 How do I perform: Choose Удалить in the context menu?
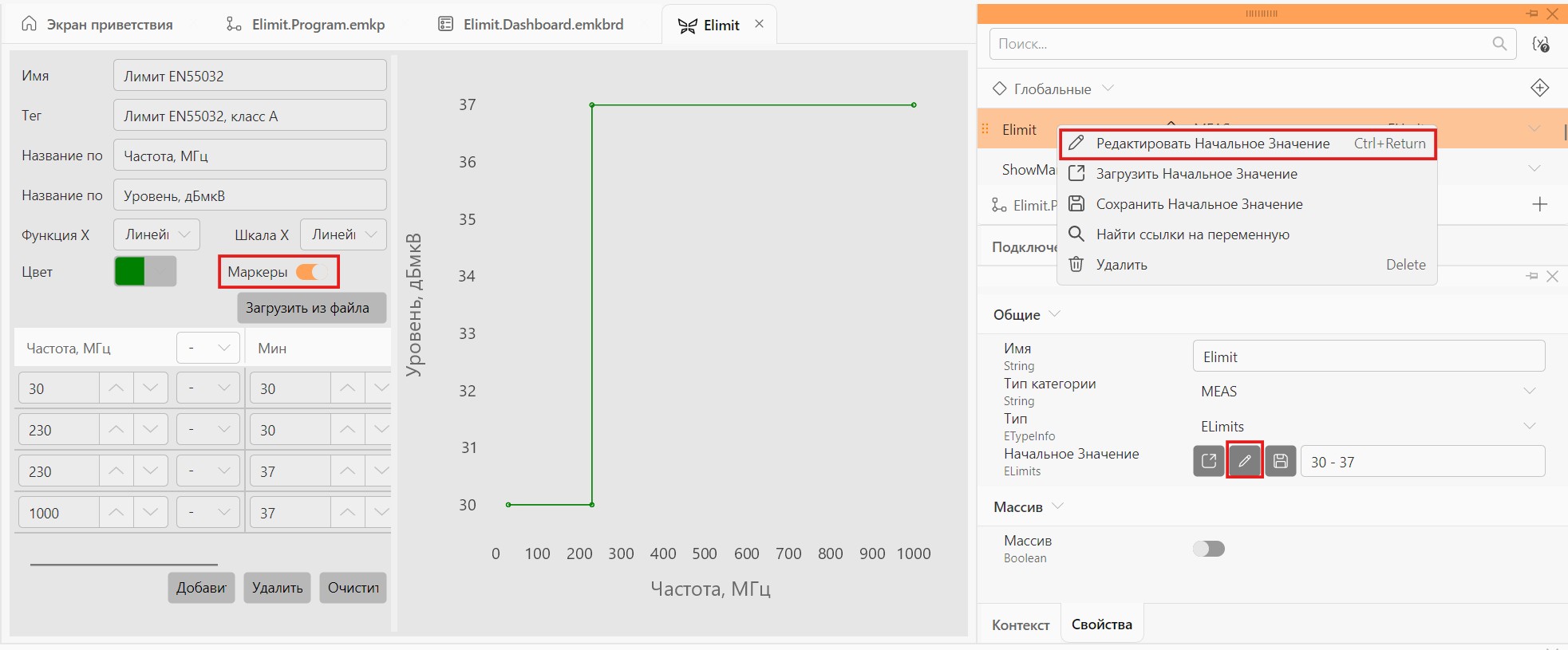coord(1247,265)
